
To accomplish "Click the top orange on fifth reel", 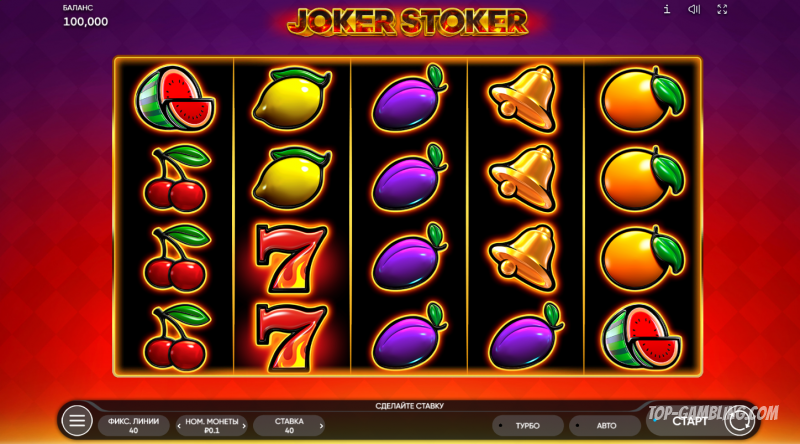I will coord(642,99).
